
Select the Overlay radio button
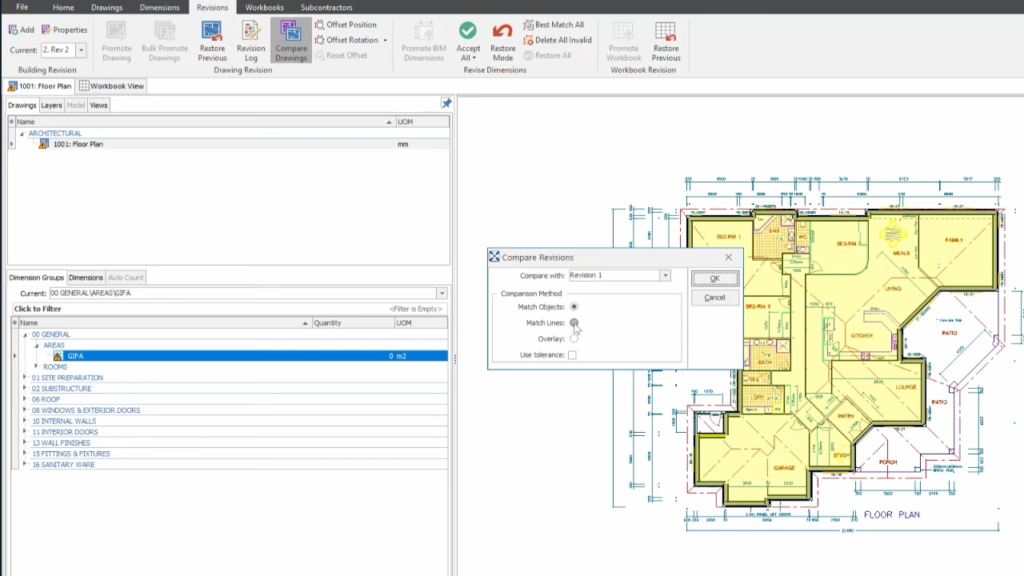[x=574, y=339]
